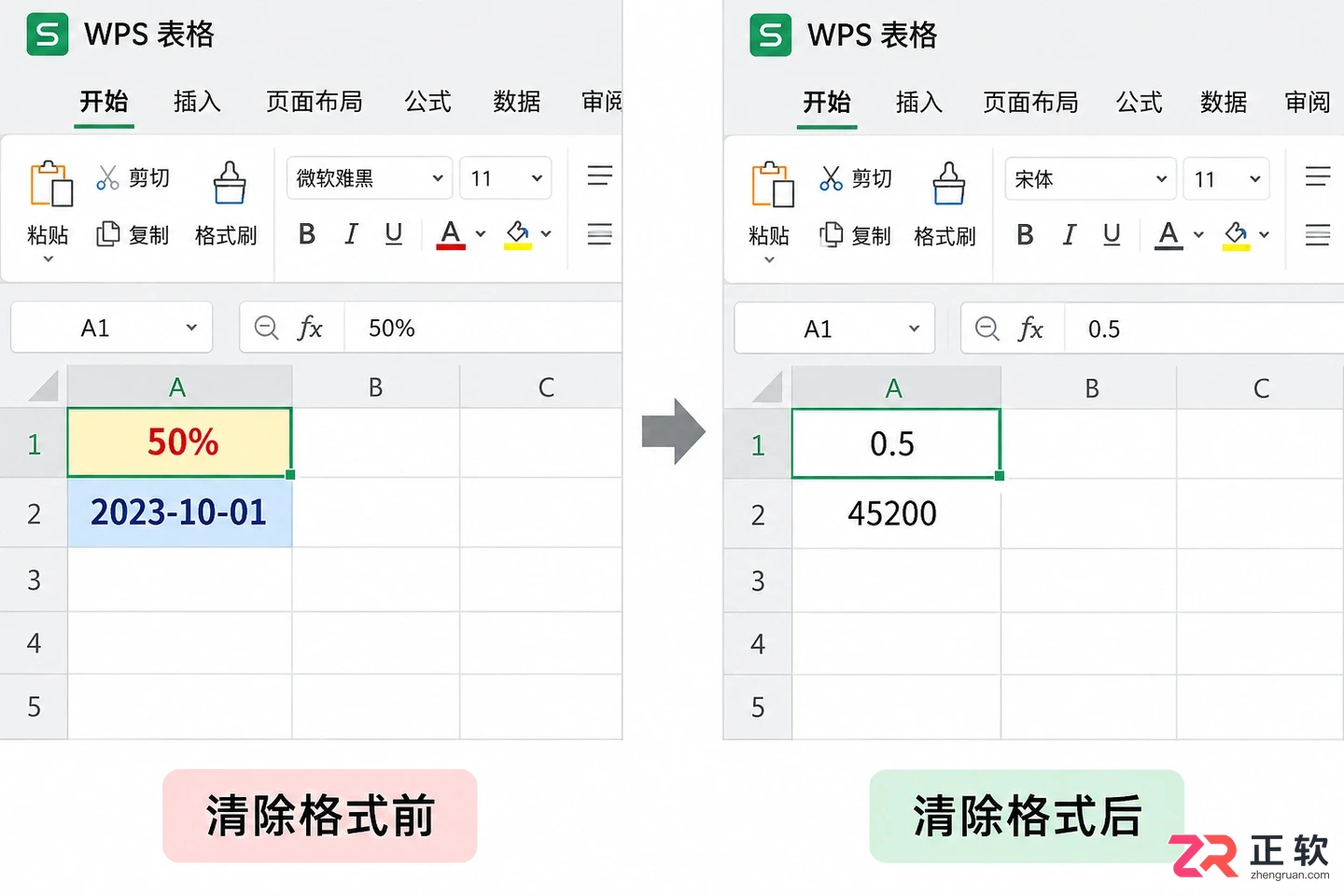Toggle Italic in the right window
Image resolution: width=1344 pixels, height=896 pixels.
(x=1070, y=234)
